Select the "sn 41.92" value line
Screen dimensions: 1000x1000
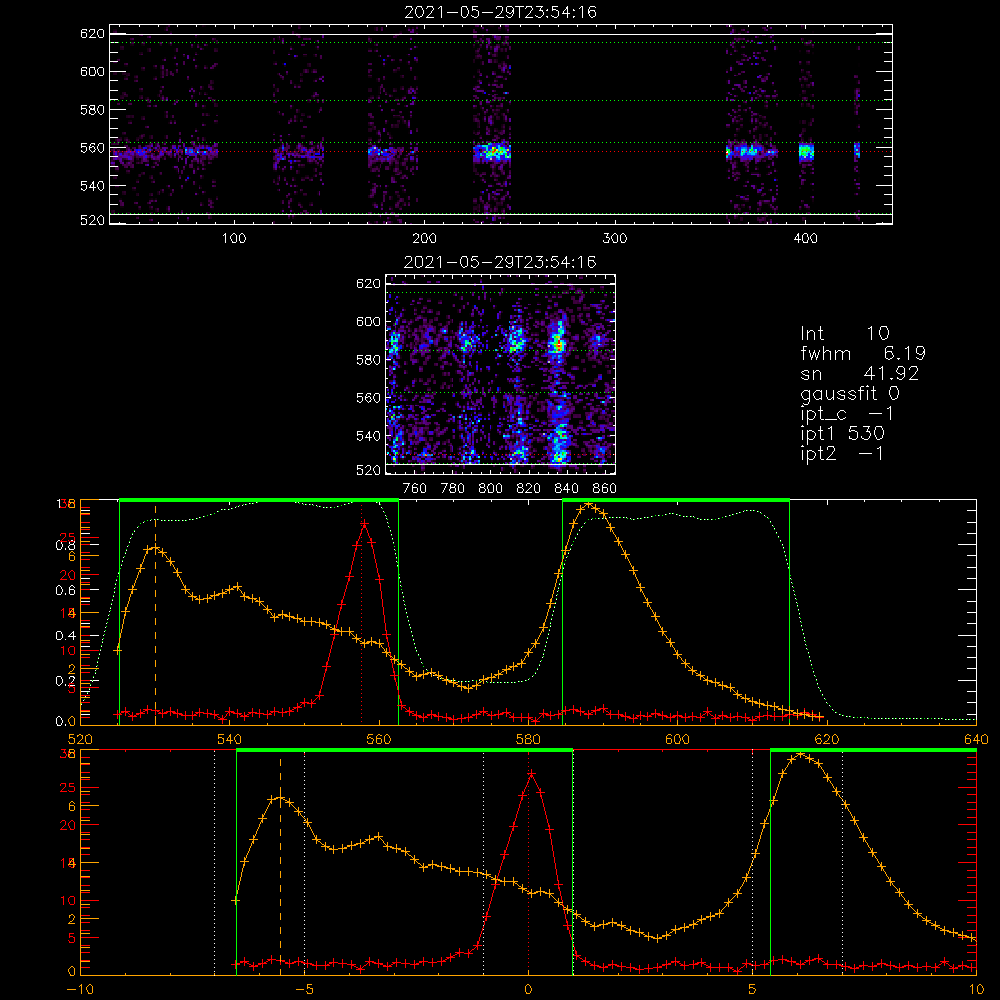pos(860,374)
